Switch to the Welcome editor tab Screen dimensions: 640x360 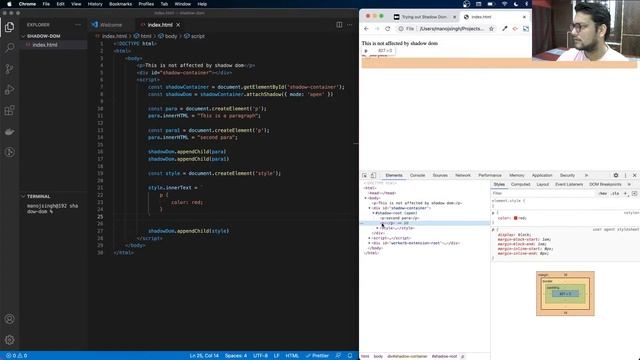click(107, 25)
